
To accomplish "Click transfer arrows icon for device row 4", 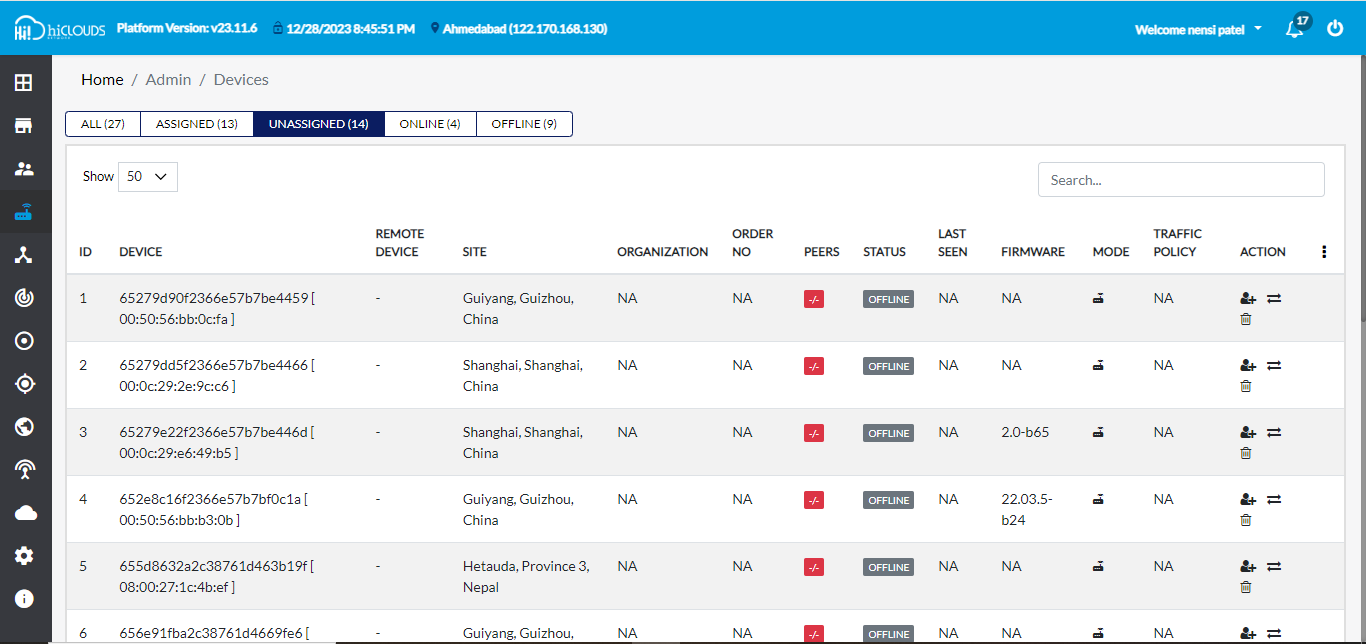I will 1274,499.
